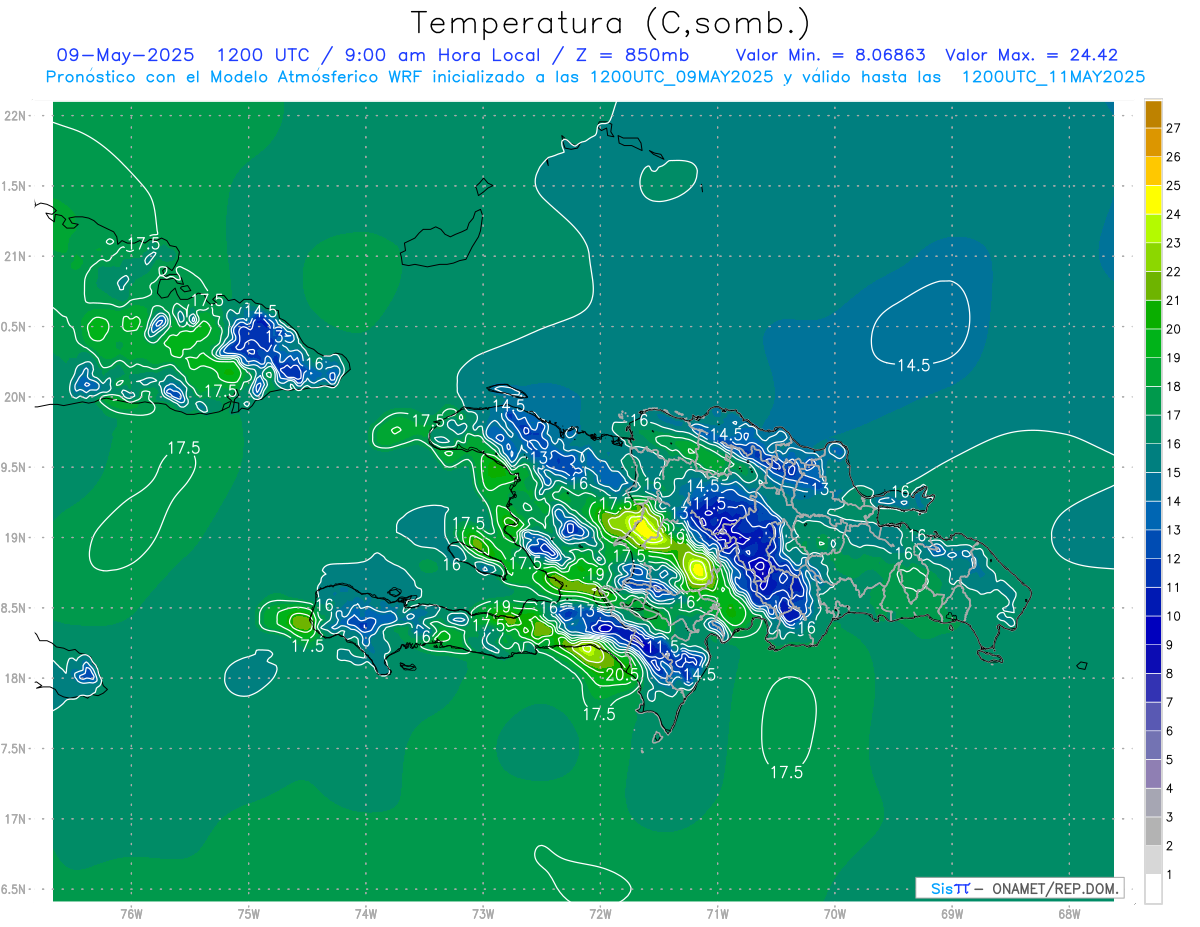Click "1200UTC_09MAY2025" initialization timestamp

coord(681,77)
